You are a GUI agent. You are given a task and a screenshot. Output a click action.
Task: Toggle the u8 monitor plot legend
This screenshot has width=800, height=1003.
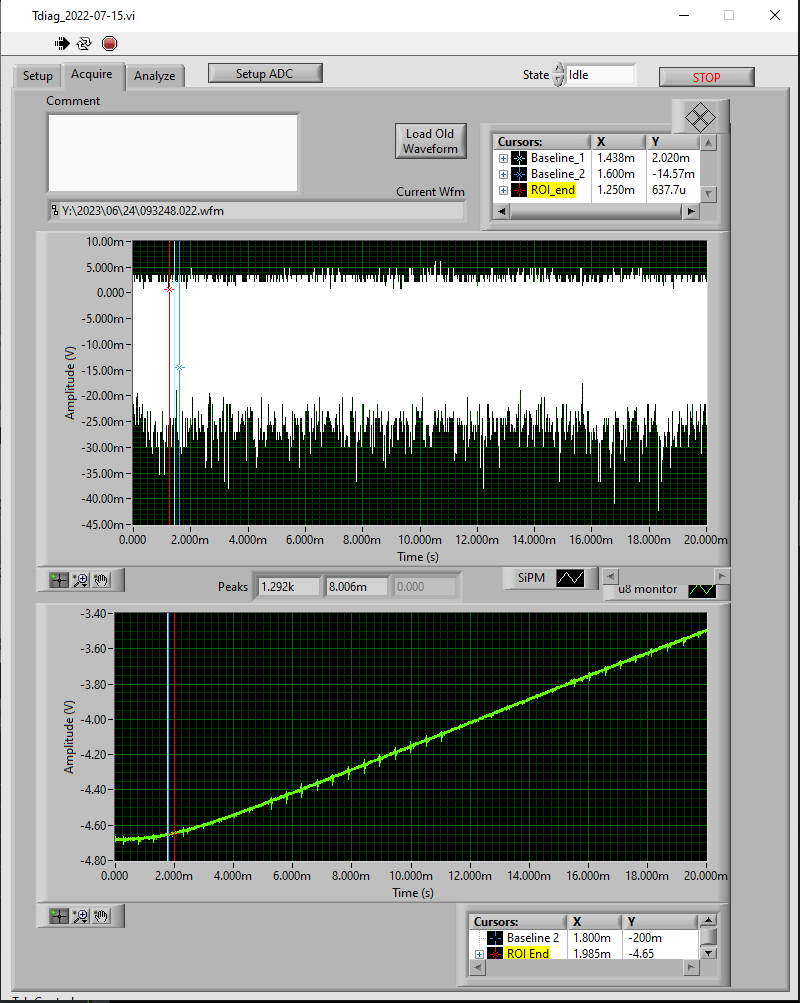click(x=702, y=589)
